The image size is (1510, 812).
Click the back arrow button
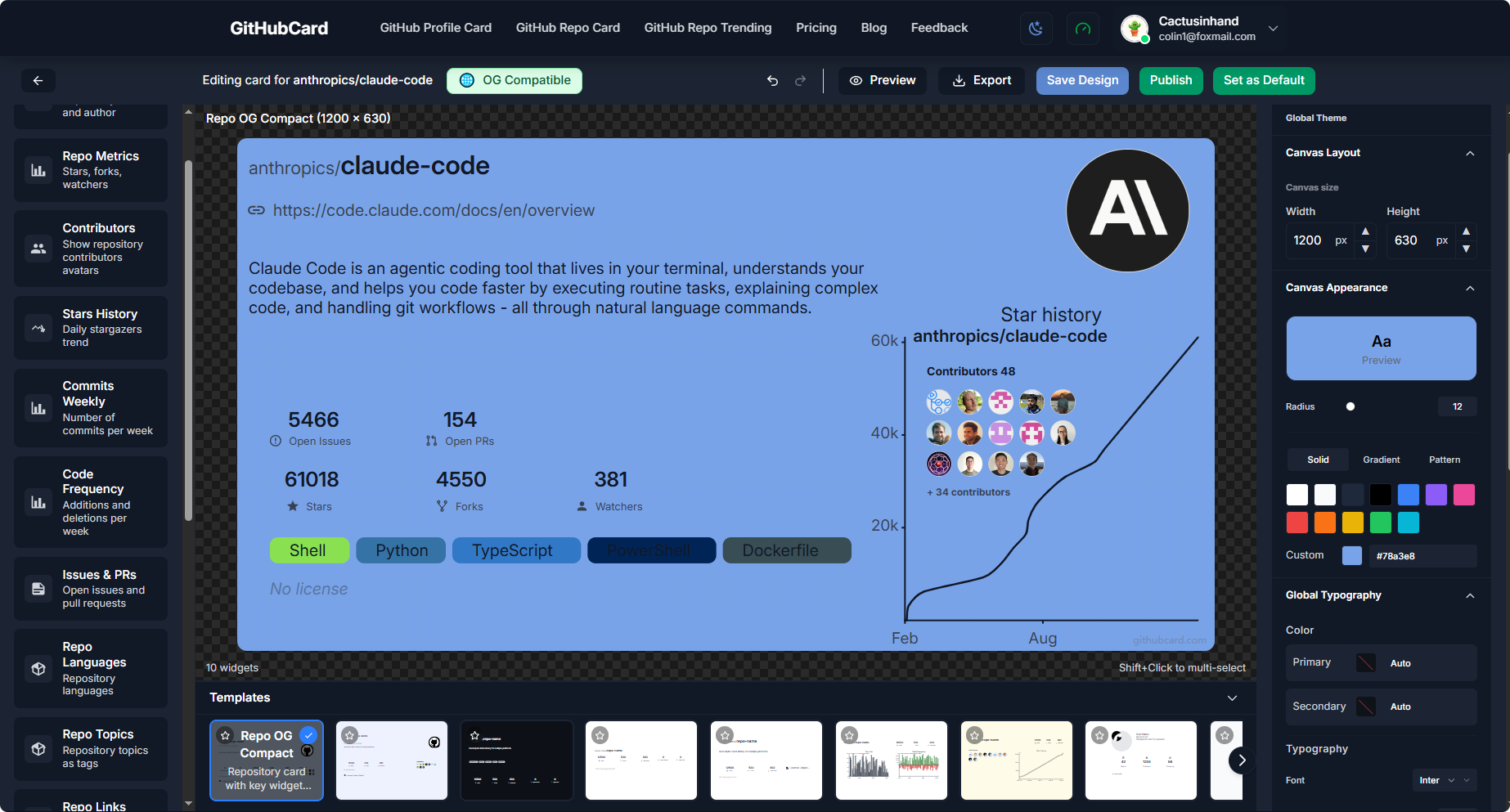pos(38,80)
